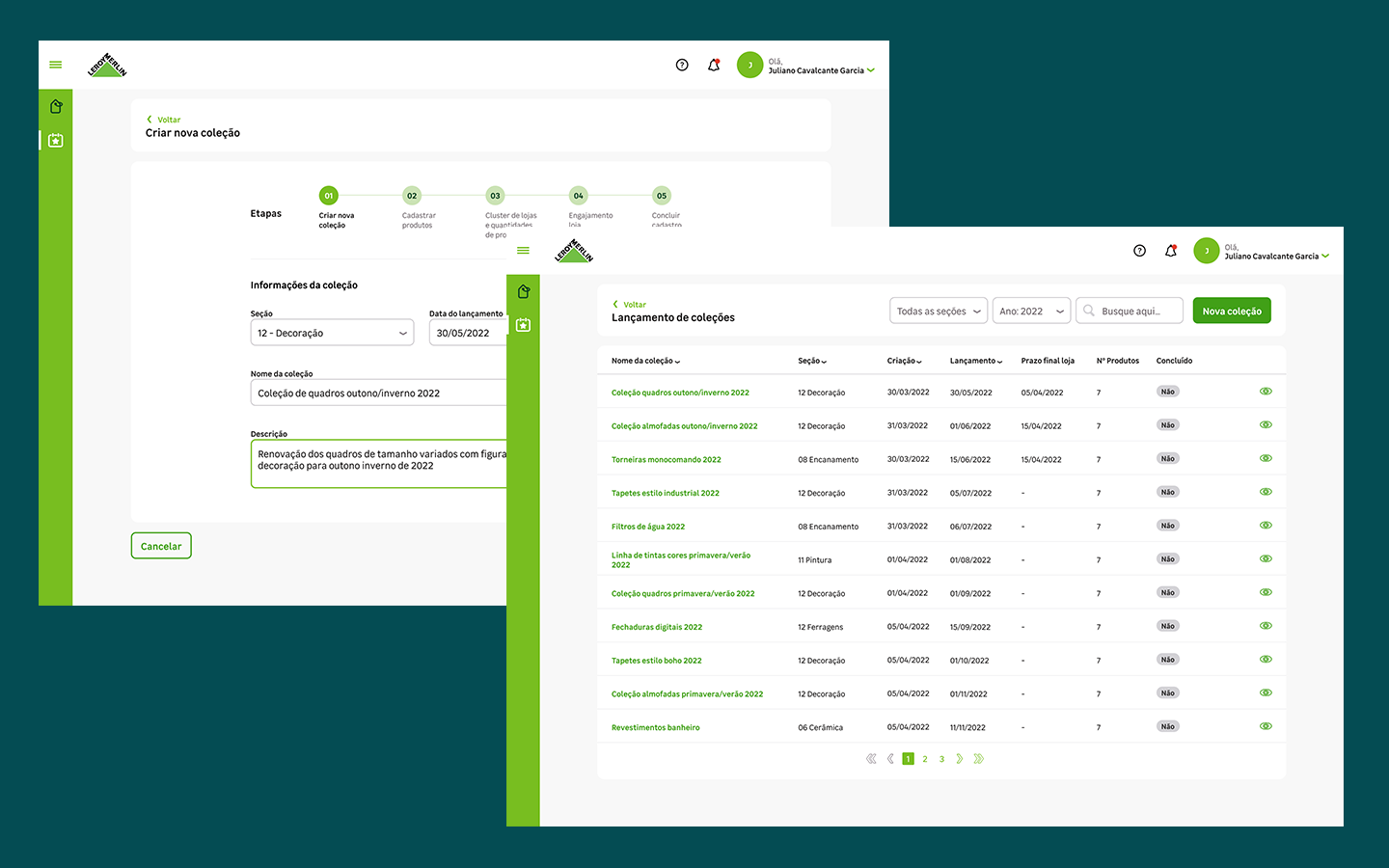Image resolution: width=1389 pixels, height=868 pixels.
Task: Click Nome da coleção input field
Action: tap(378, 393)
